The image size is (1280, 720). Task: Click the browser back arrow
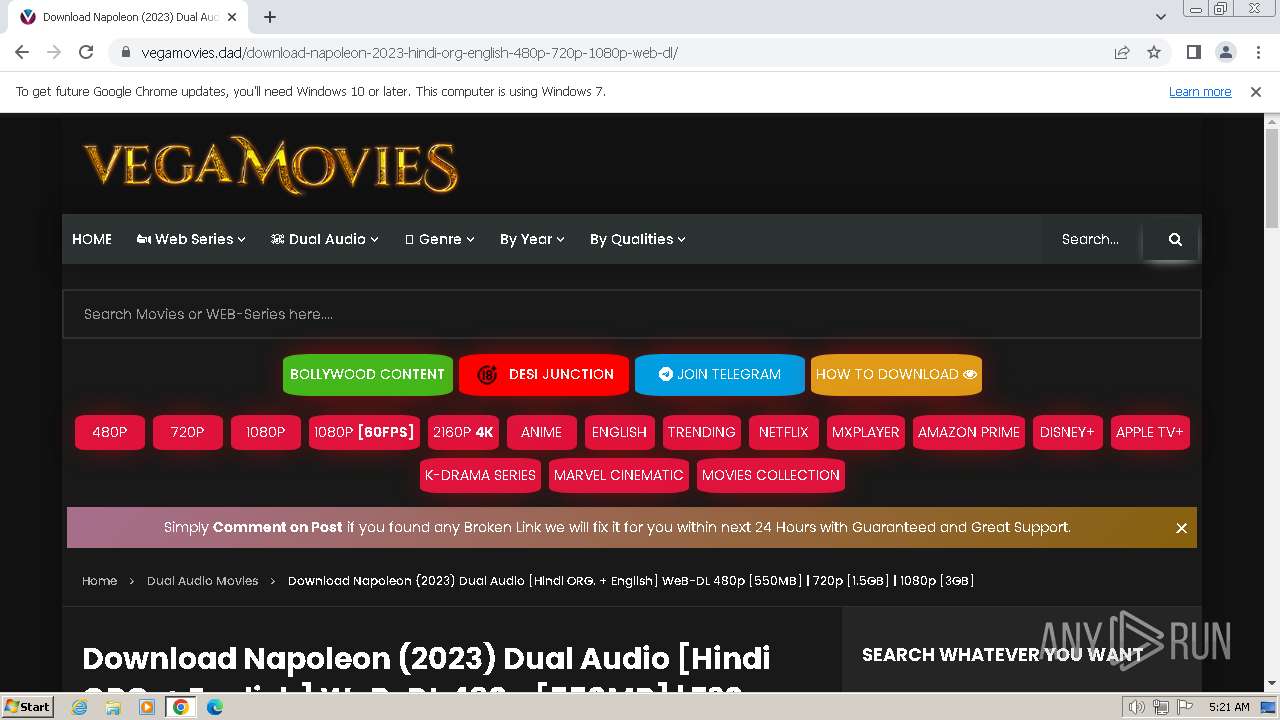pos(22,52)
